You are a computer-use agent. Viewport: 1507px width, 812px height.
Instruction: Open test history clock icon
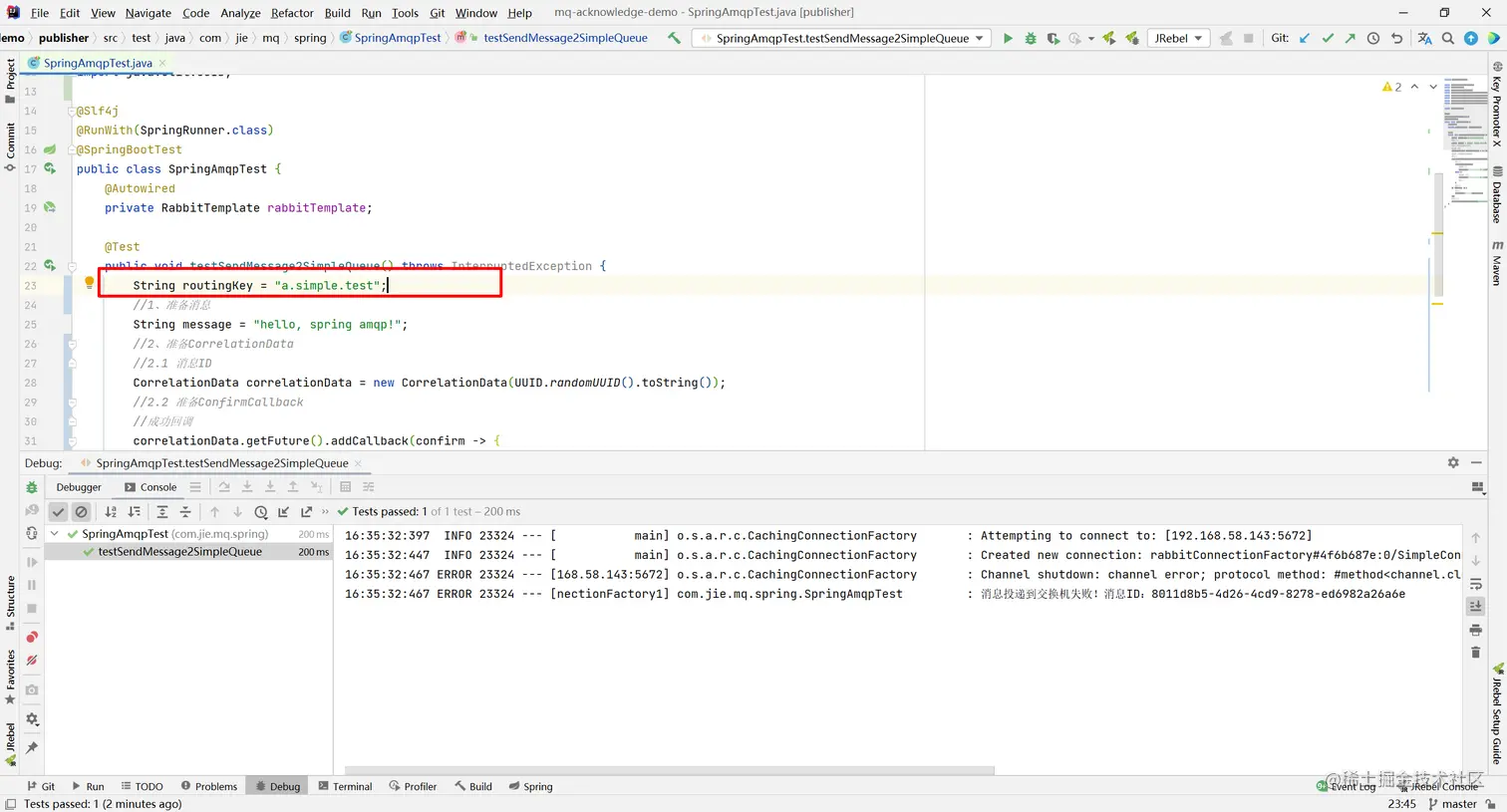click(261, 511)
